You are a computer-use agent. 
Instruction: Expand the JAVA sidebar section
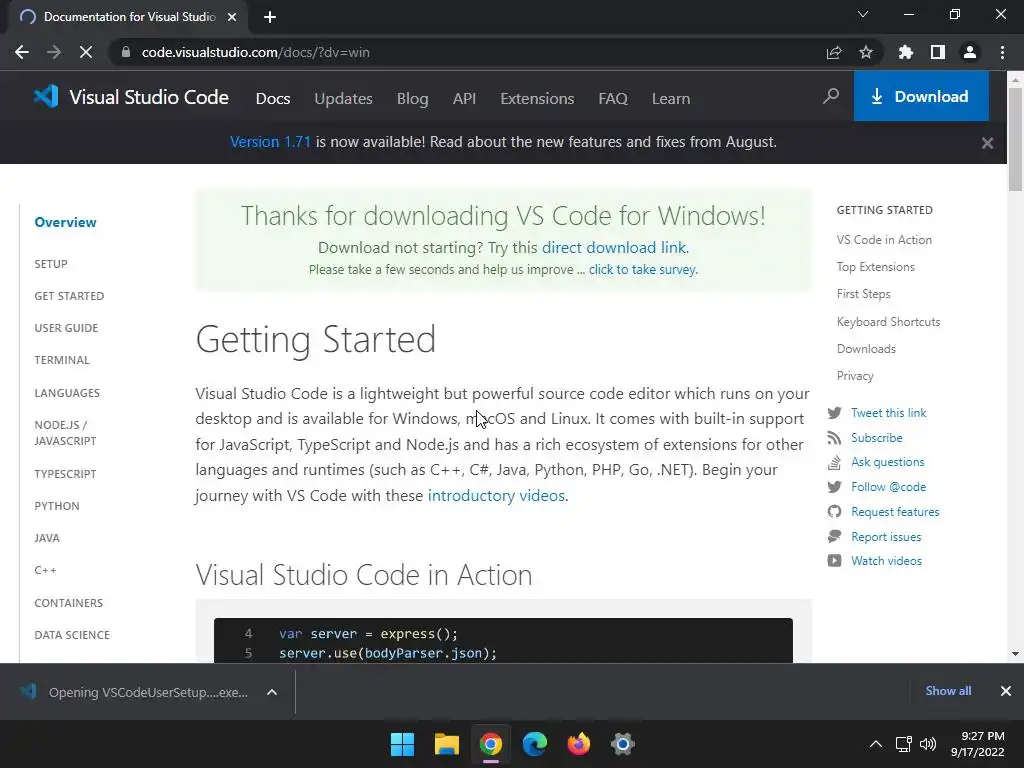(47, 537)
